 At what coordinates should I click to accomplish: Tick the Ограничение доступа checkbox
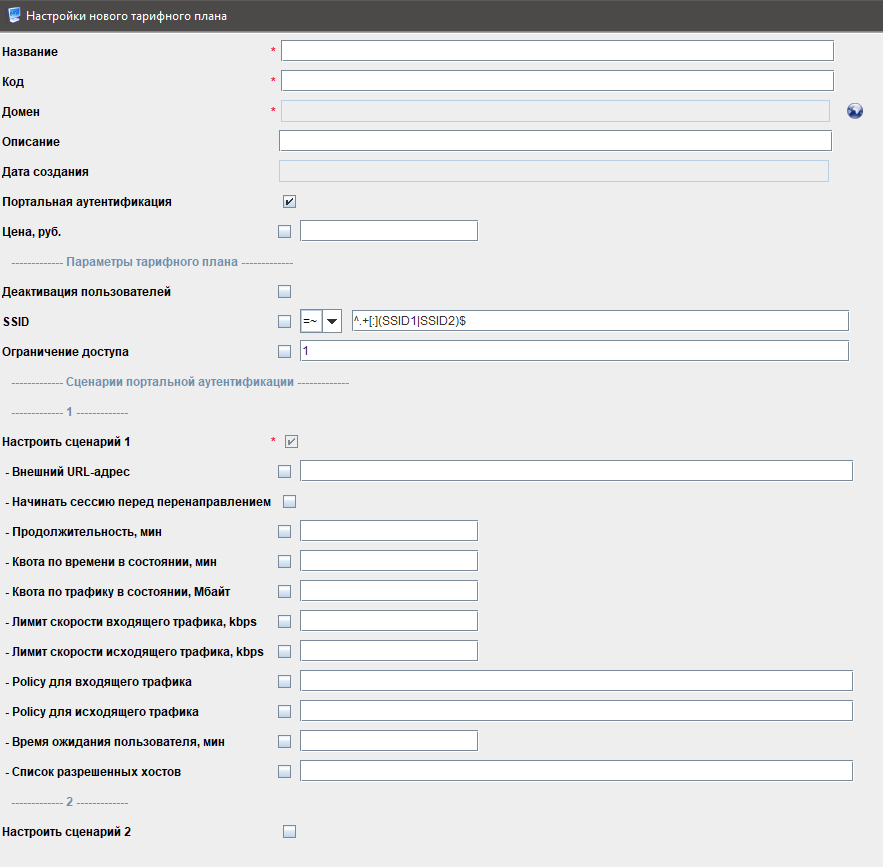(285, 351)
